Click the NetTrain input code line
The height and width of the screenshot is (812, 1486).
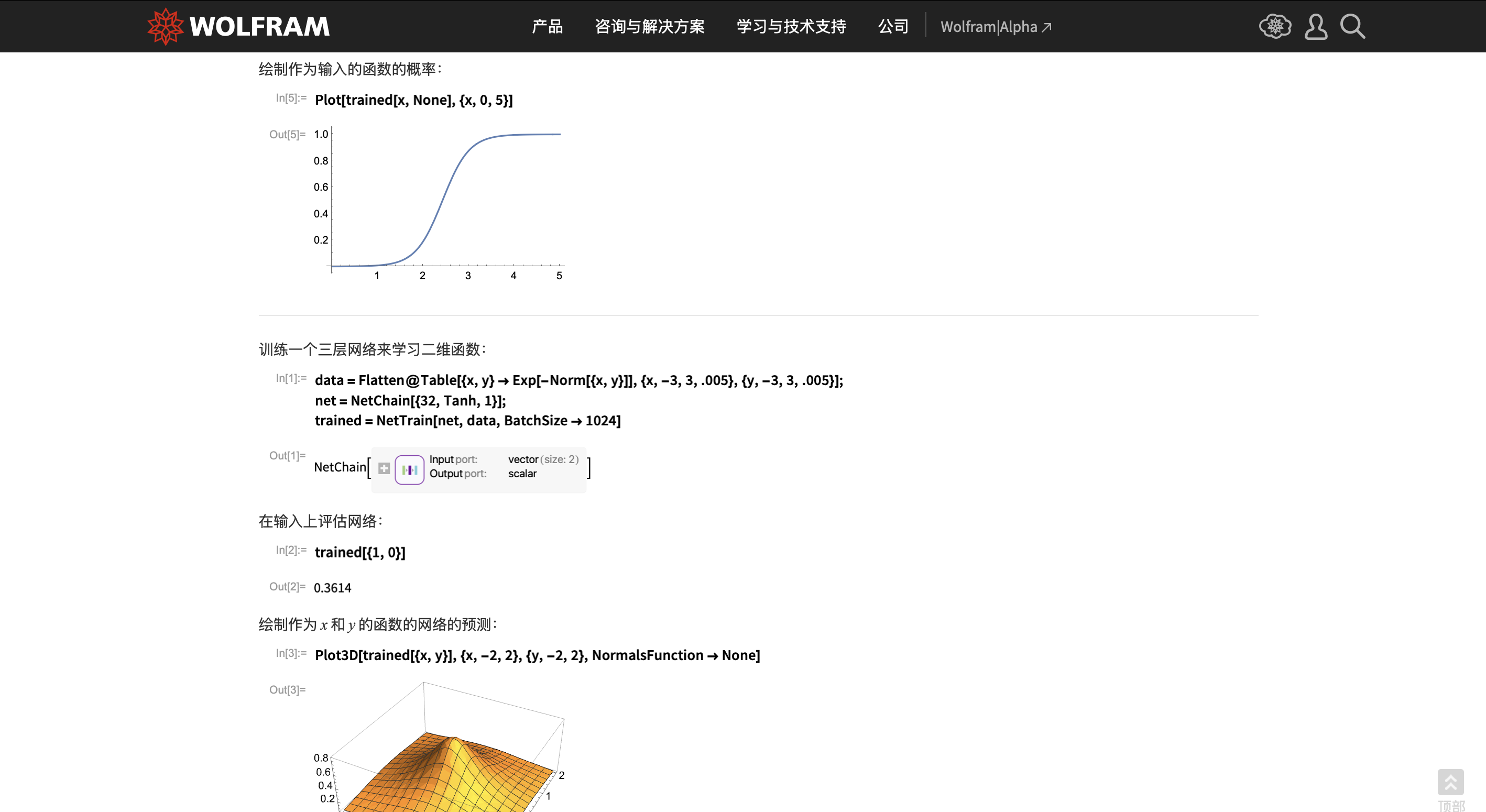[x=467, y=421]
